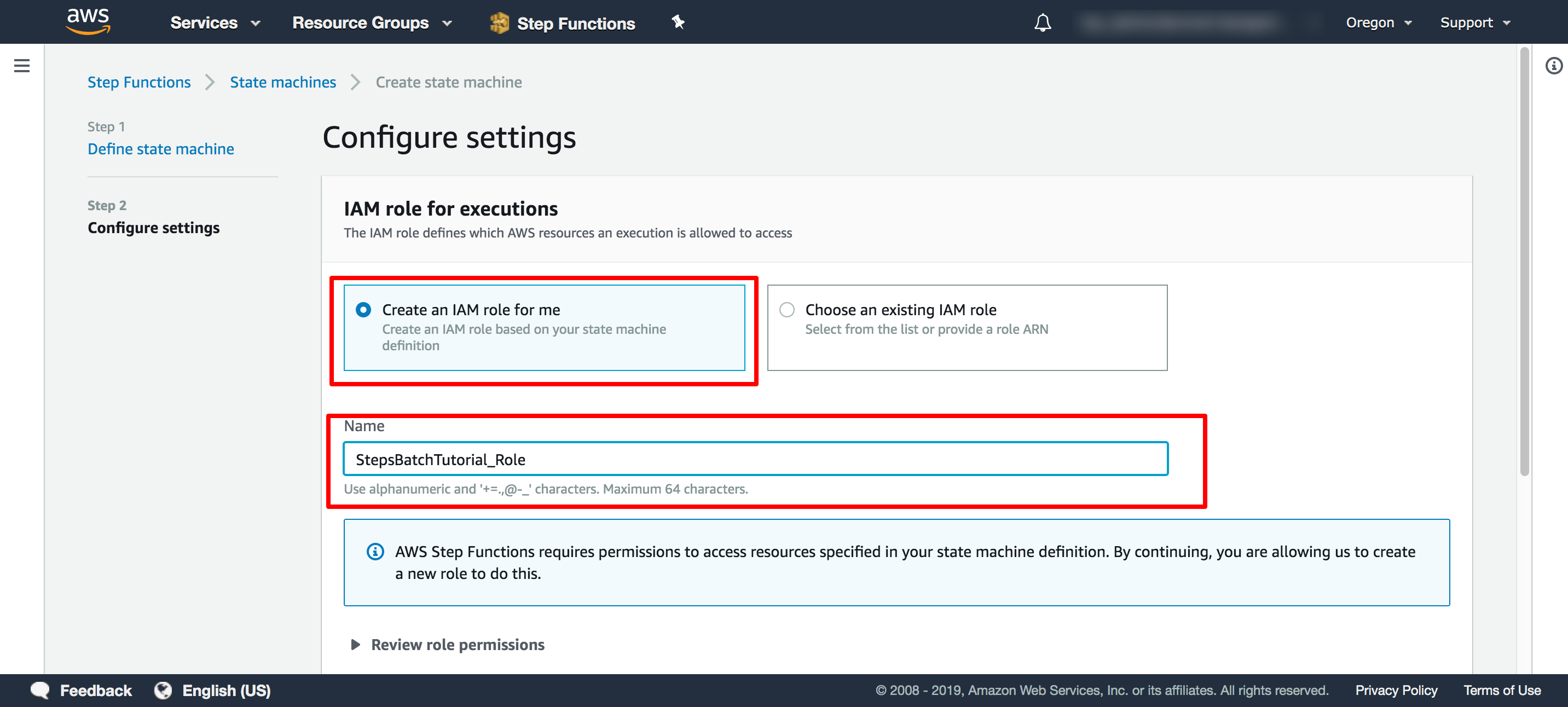Screen dimensions: 1568x707
Task: Go to Step Functions breadcrumb
Action: pos(139,82)
